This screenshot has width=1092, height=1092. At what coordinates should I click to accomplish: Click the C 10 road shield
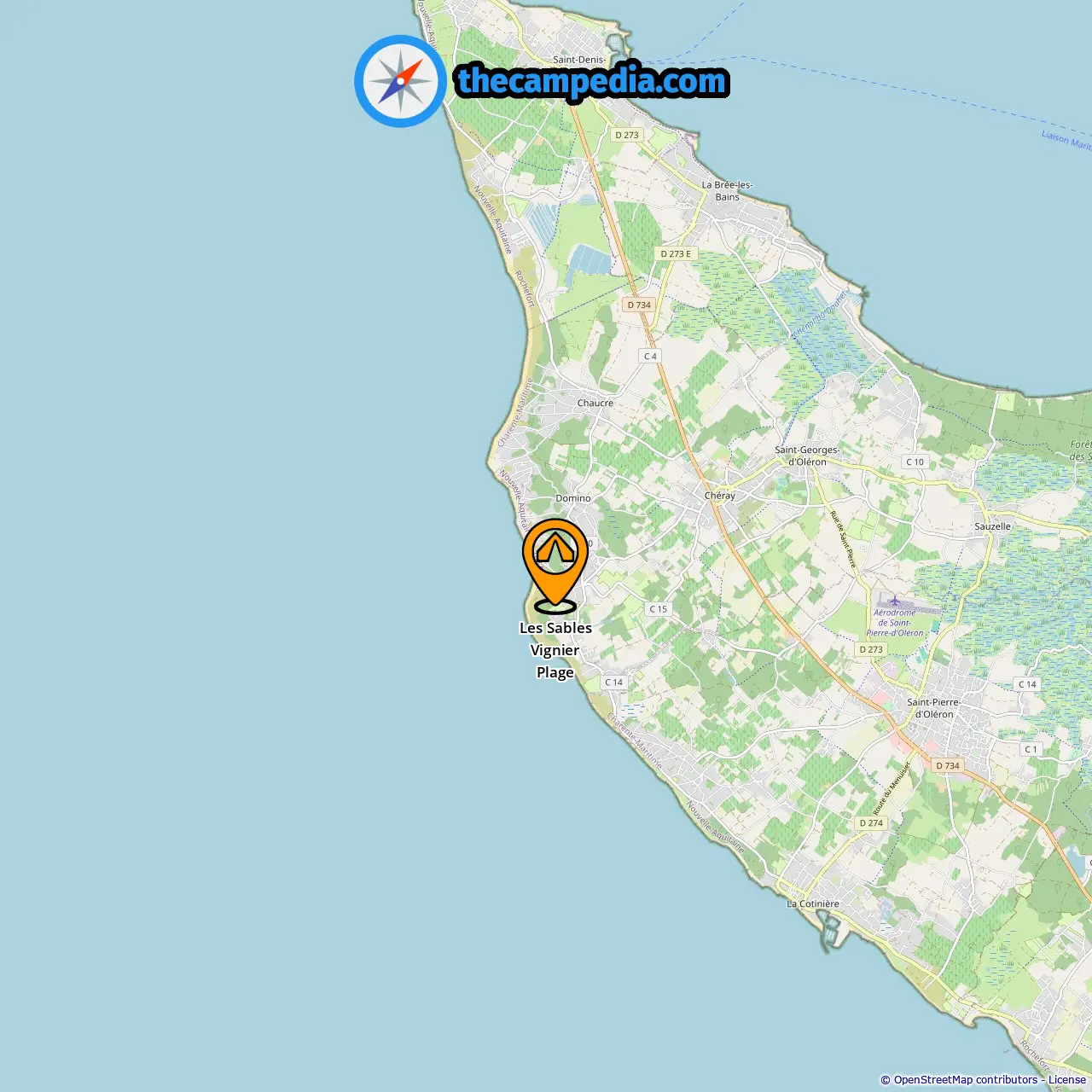915,462
